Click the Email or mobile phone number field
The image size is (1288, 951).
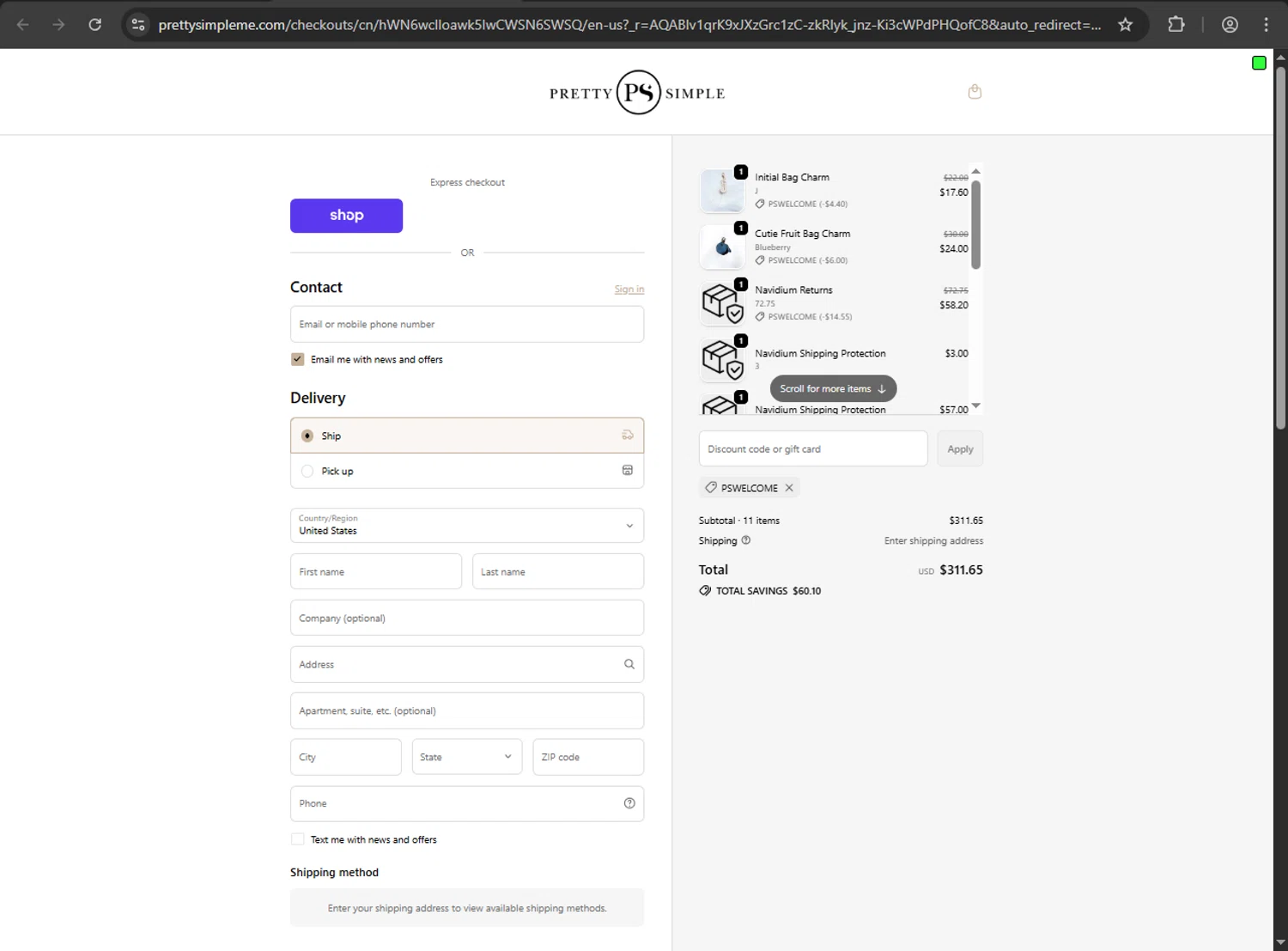pyautogui.click(x=467, y=324)
